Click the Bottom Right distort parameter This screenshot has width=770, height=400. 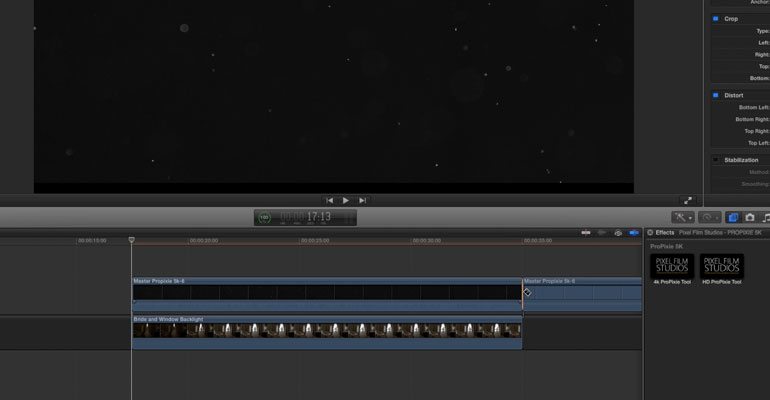[x=752, y=119]
